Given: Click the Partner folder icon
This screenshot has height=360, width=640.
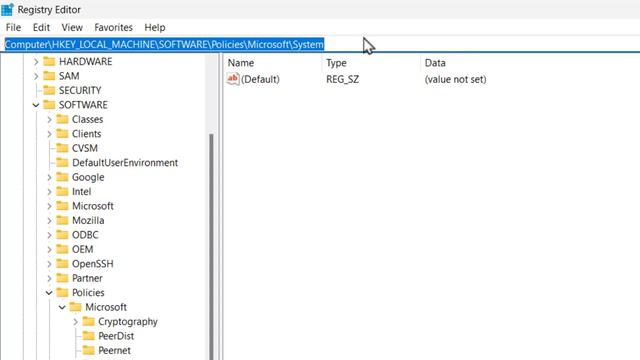Looking at the screenshot, I should click(x=62, y=278).
